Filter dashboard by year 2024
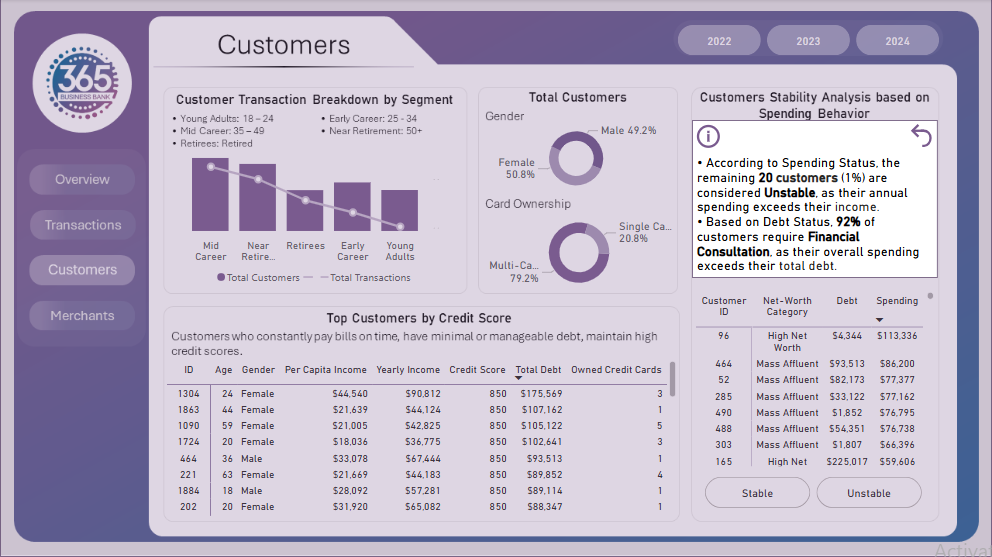The width and height of the screenshot is (992, 557). (x=897, y=41)
